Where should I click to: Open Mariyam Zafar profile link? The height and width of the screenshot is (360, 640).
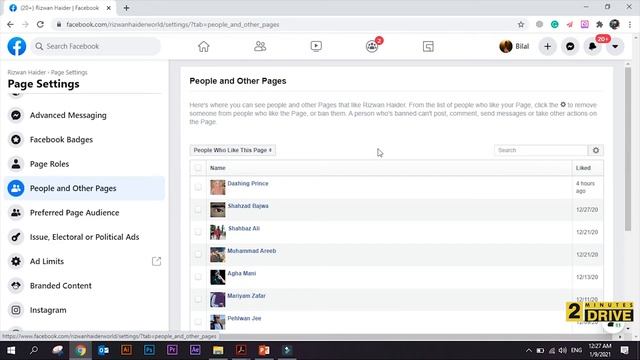(246, 296)
